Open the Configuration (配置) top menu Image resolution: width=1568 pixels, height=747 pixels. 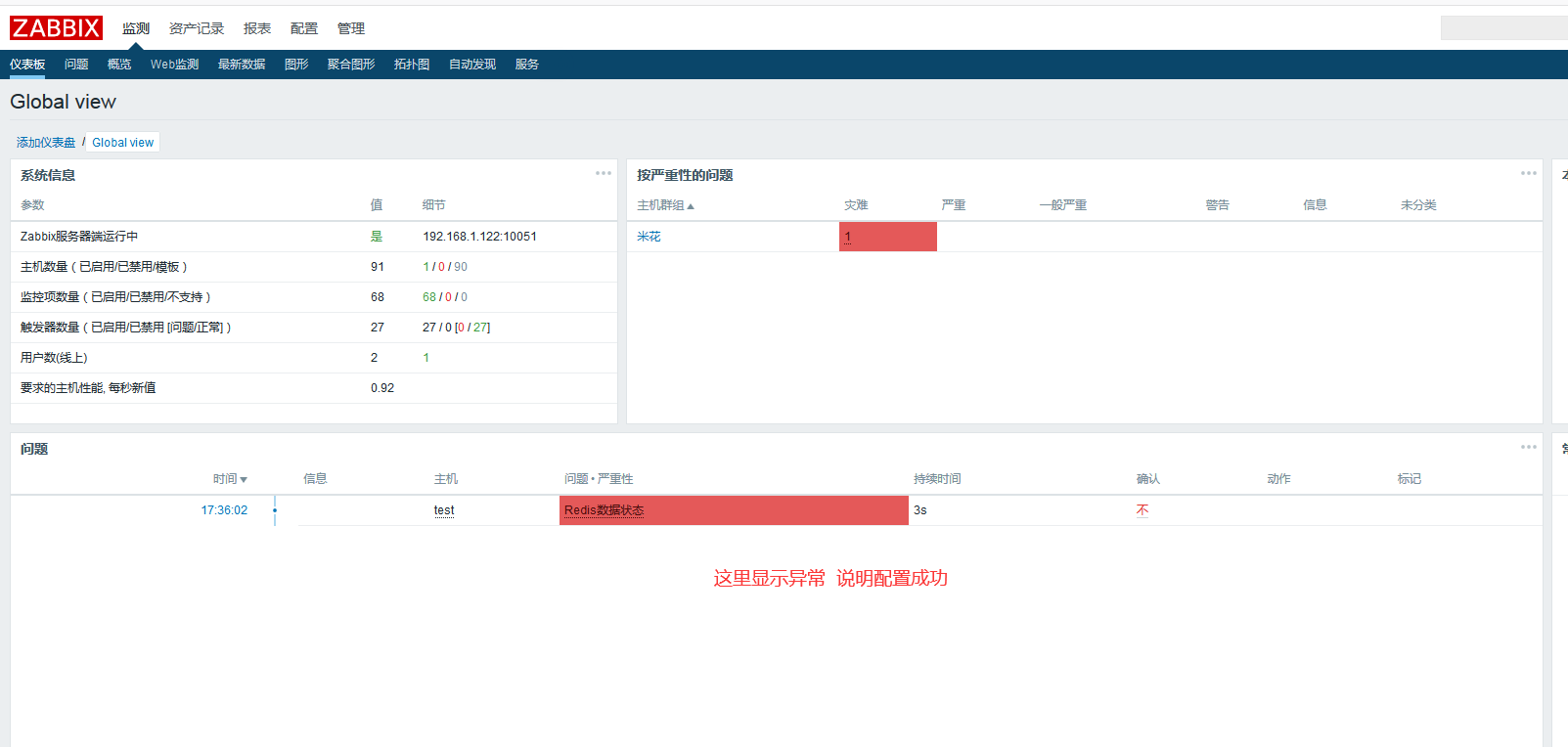tap(303, 28)
